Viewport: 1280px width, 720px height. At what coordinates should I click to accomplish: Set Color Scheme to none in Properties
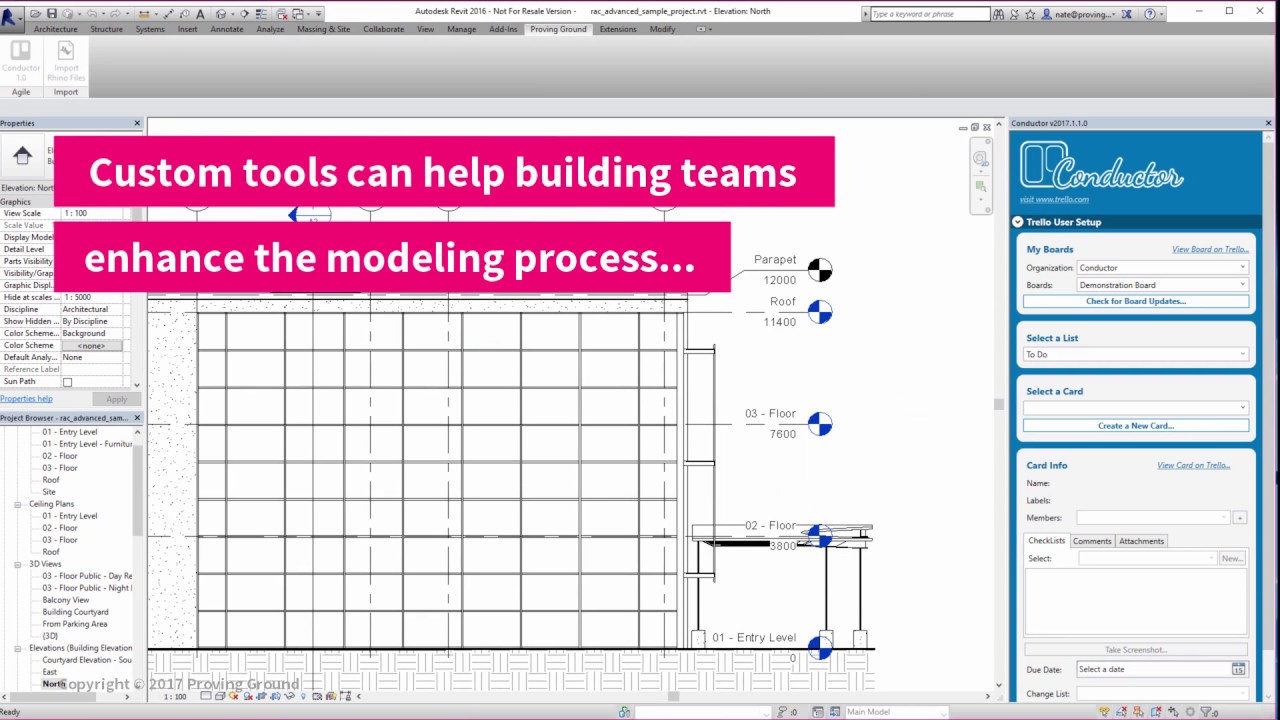point(90,345)
